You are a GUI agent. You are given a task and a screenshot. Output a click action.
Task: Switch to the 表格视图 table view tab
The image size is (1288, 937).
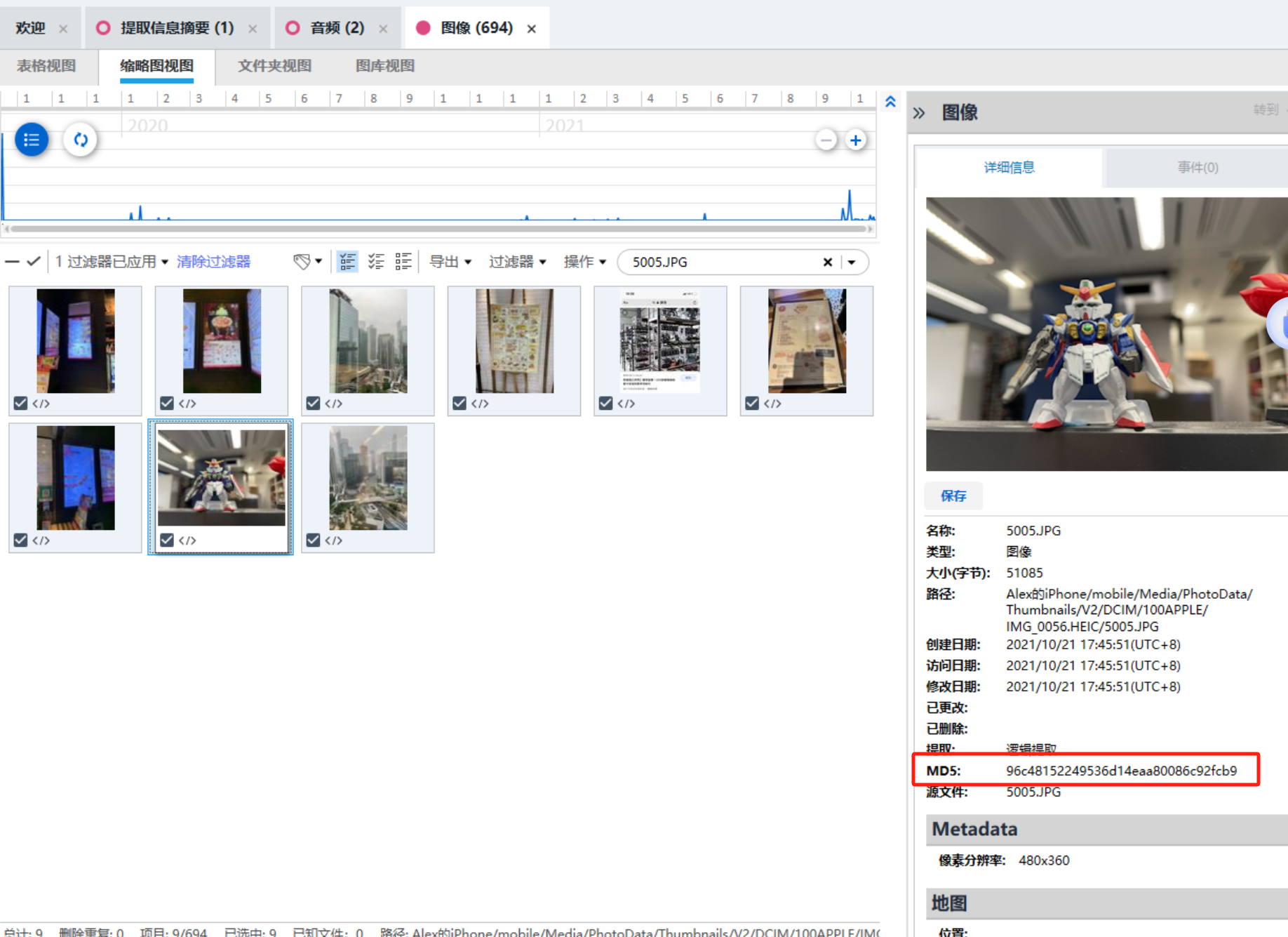[46, 66]
